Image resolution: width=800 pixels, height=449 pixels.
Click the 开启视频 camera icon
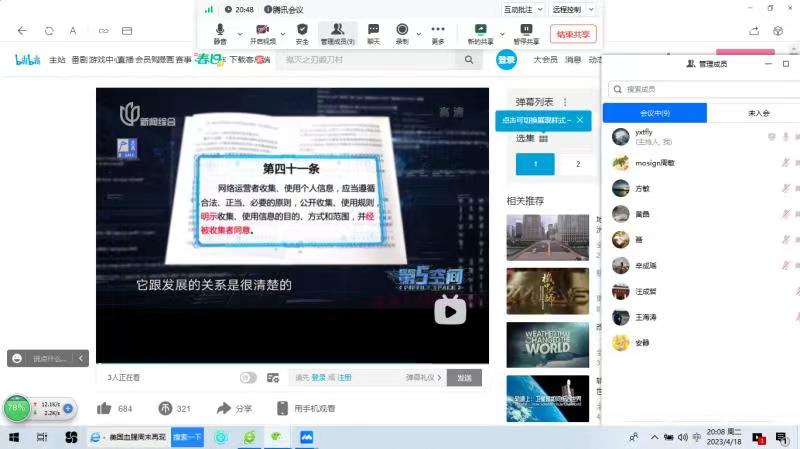coord(263,30)
